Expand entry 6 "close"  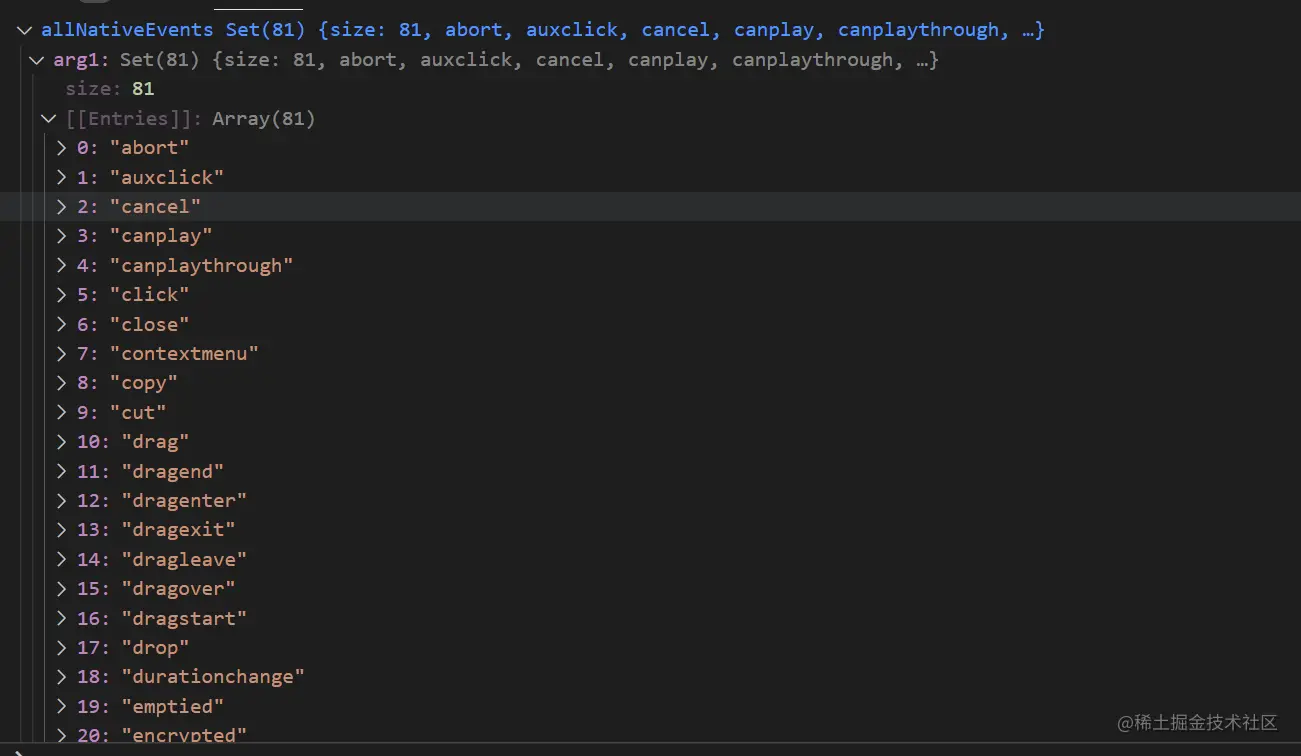[x=61, y=324]
